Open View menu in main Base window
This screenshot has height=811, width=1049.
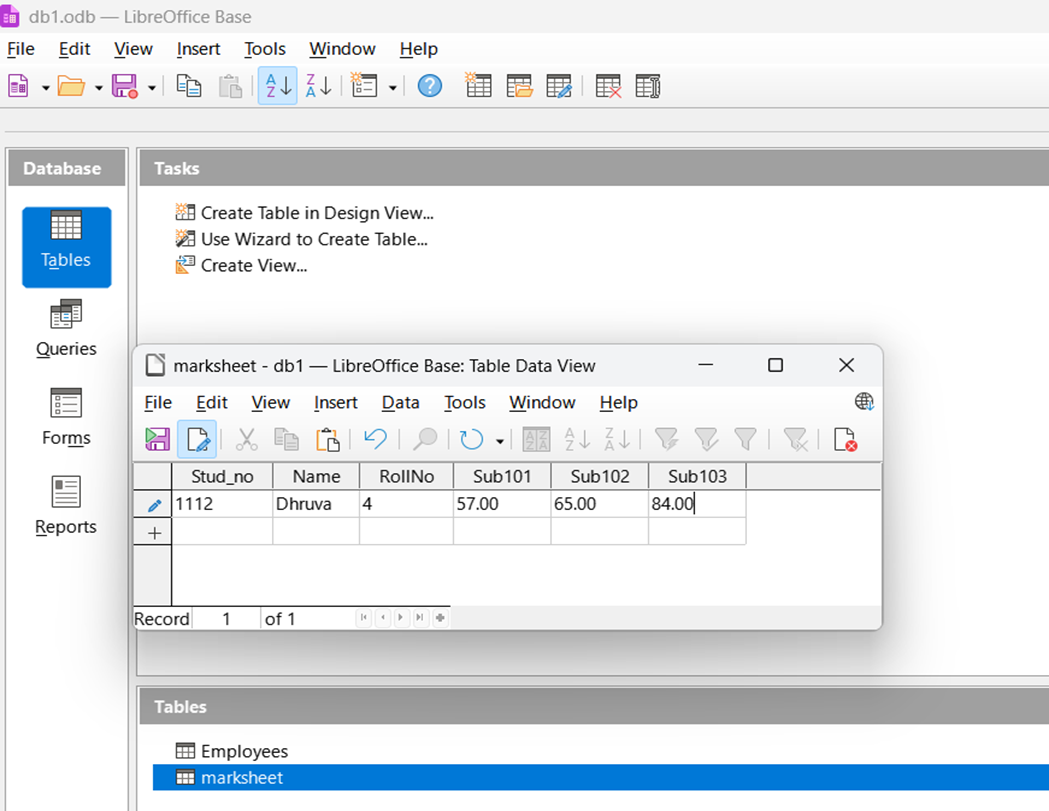tap(133, 49)
